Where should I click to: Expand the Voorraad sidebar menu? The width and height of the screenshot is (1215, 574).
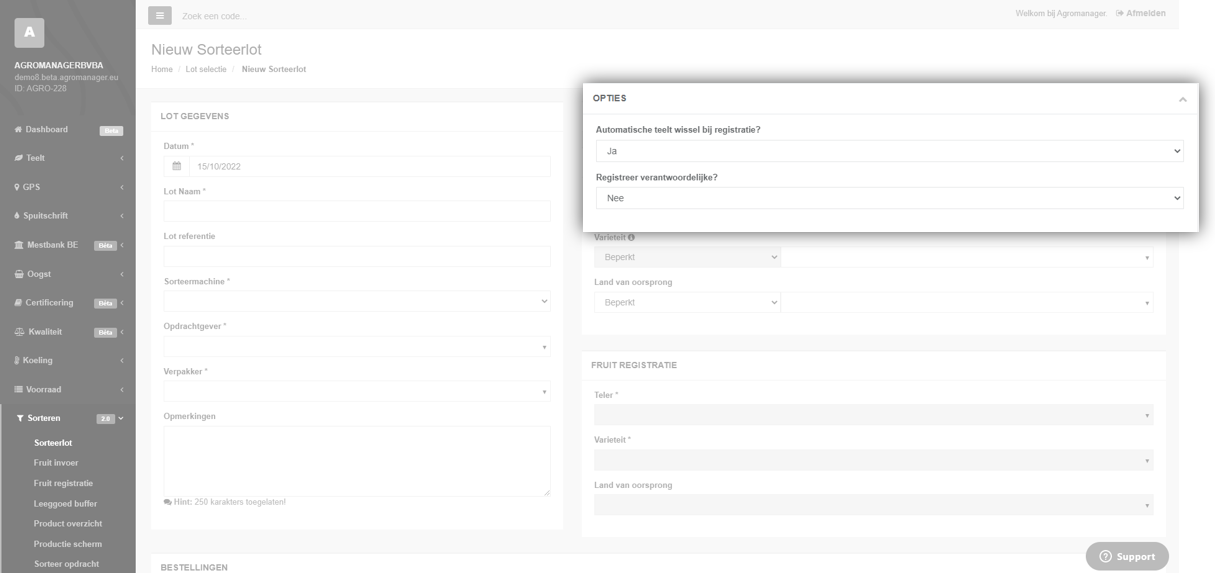(67, 389)
